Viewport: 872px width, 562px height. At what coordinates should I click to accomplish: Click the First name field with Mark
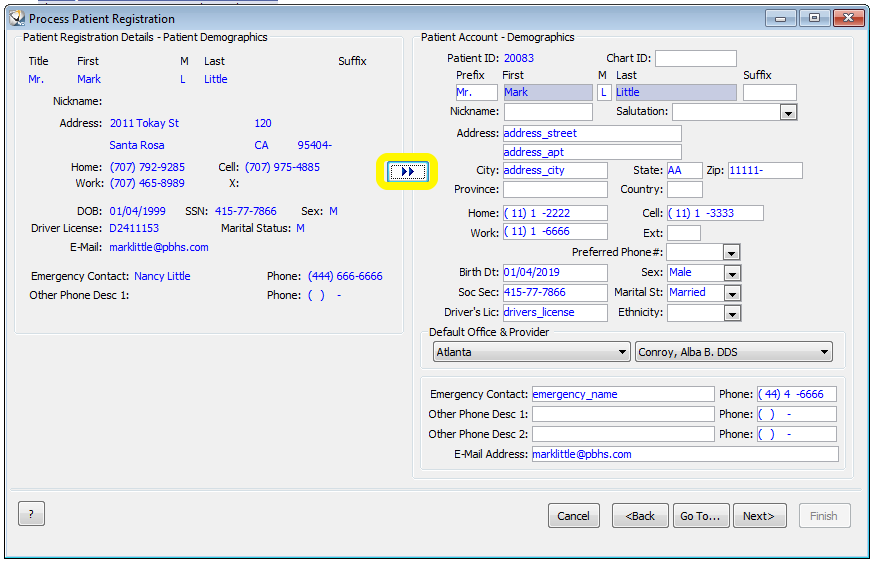pyautogui.click(x=548, y=92)
